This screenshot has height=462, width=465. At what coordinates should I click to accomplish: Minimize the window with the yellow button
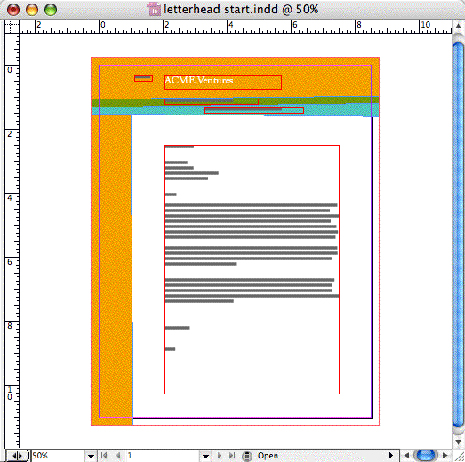pos(32,9)
